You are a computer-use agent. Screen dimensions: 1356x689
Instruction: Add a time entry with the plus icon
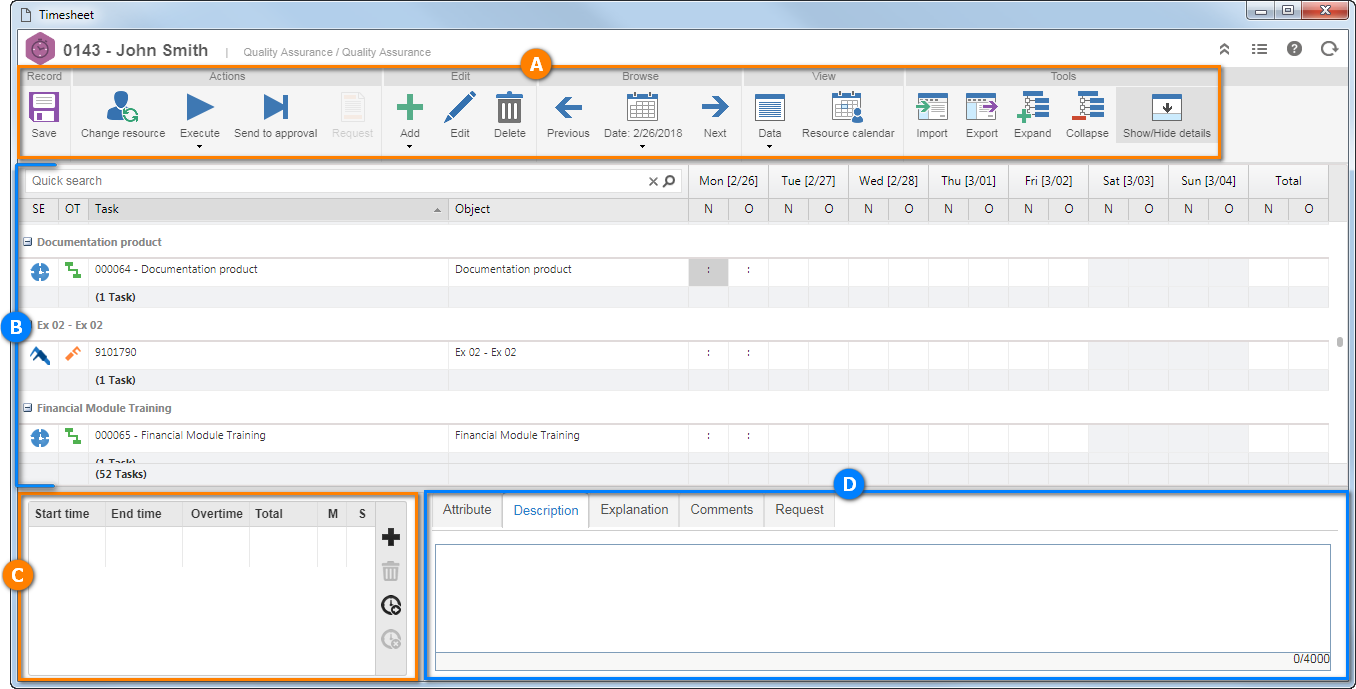point(391,538)
